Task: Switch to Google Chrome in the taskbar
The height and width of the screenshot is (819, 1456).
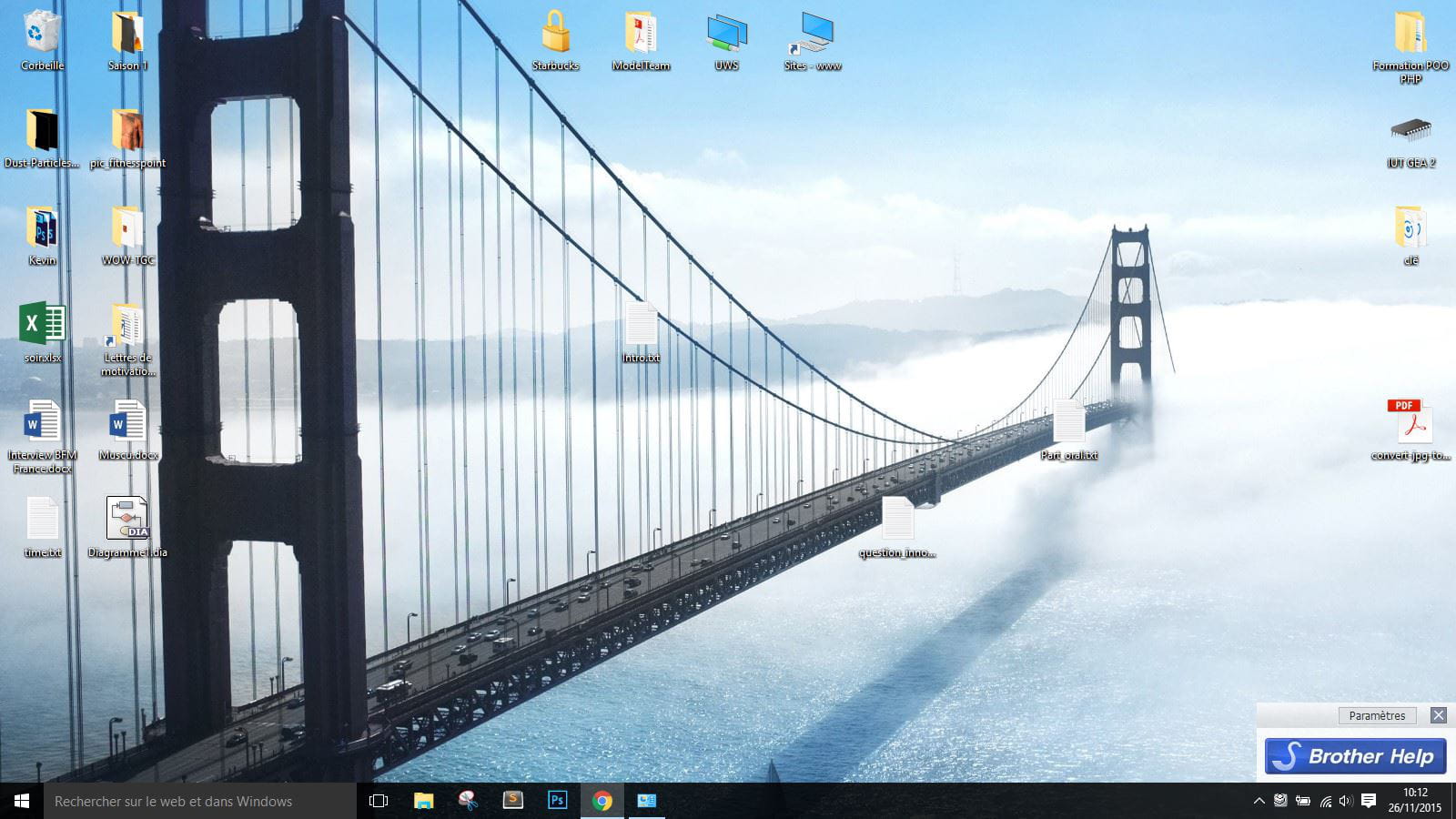Action: point(602,801)
